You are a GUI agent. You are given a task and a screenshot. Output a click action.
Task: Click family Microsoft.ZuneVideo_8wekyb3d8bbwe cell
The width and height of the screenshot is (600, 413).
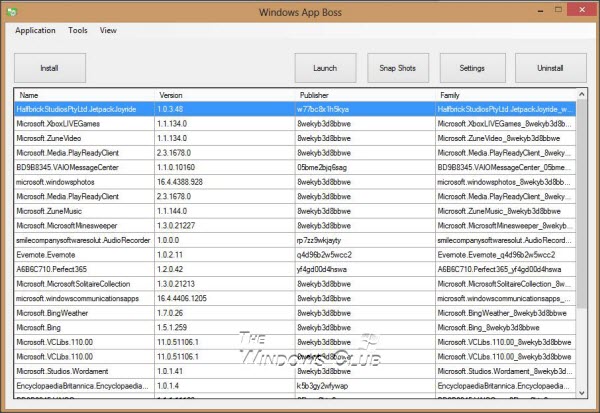[505, 138]
